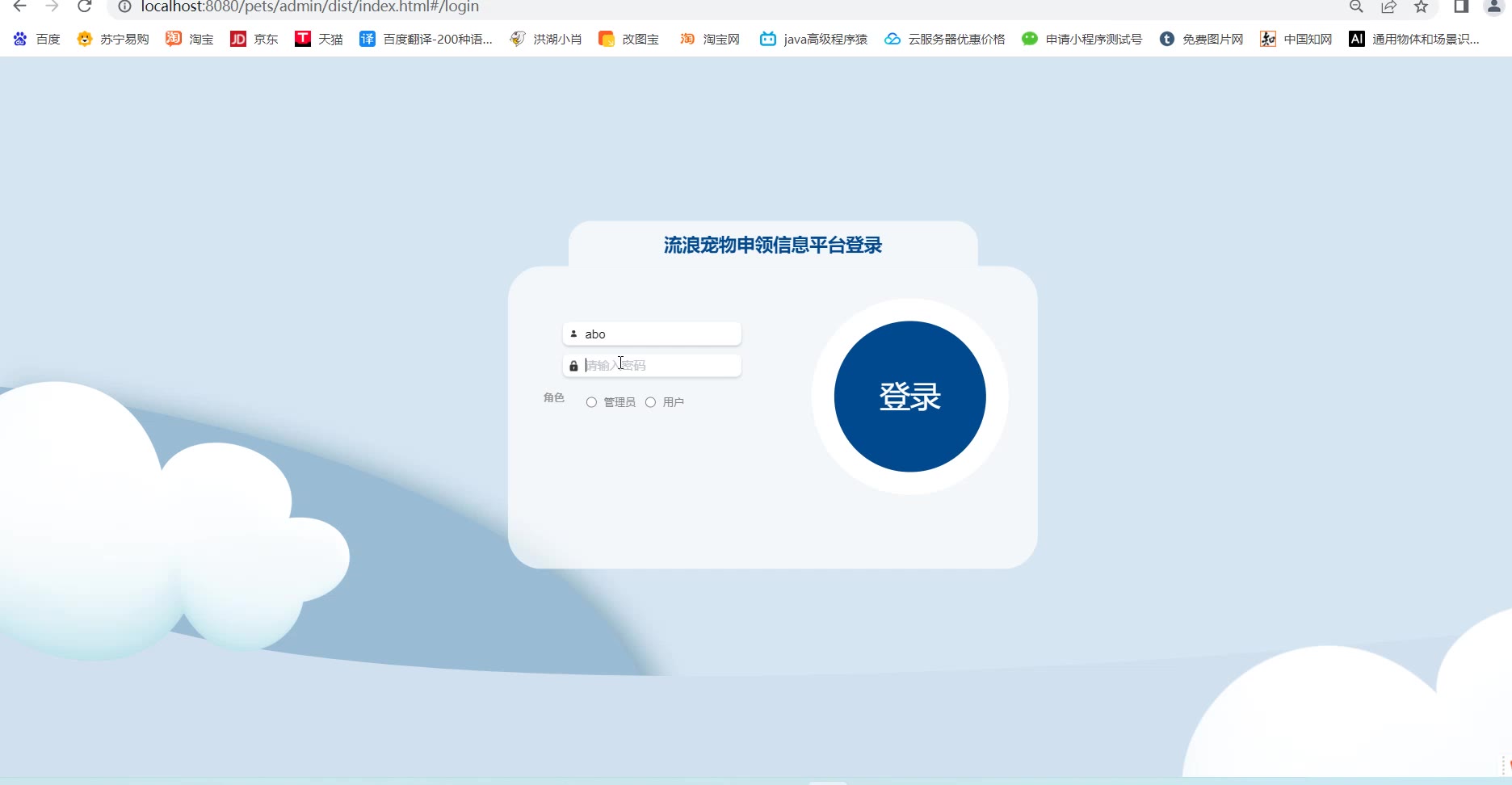Open the 天猫 bookmark
This screenshot has height=785, width=1512.
(x=319, y=39)
